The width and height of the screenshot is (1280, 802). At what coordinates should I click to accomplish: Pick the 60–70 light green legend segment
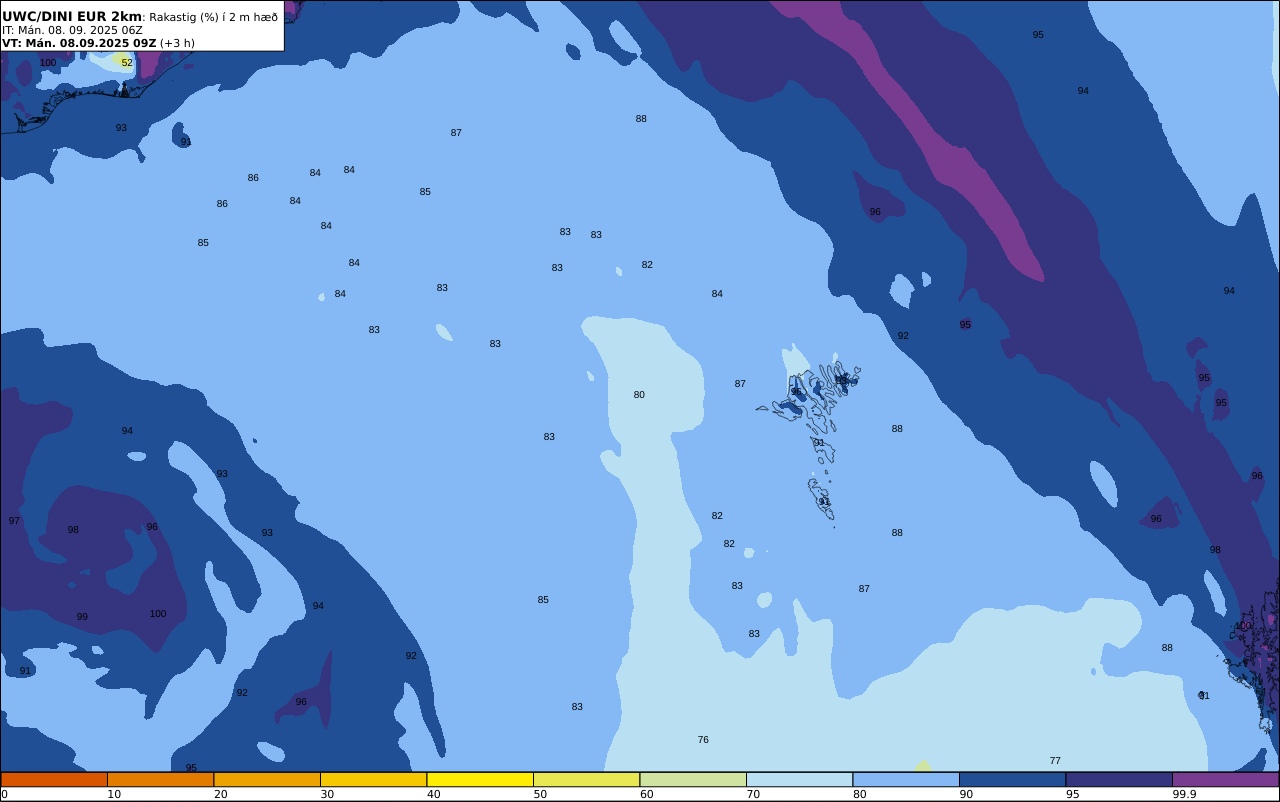click(x=693, y=779)
